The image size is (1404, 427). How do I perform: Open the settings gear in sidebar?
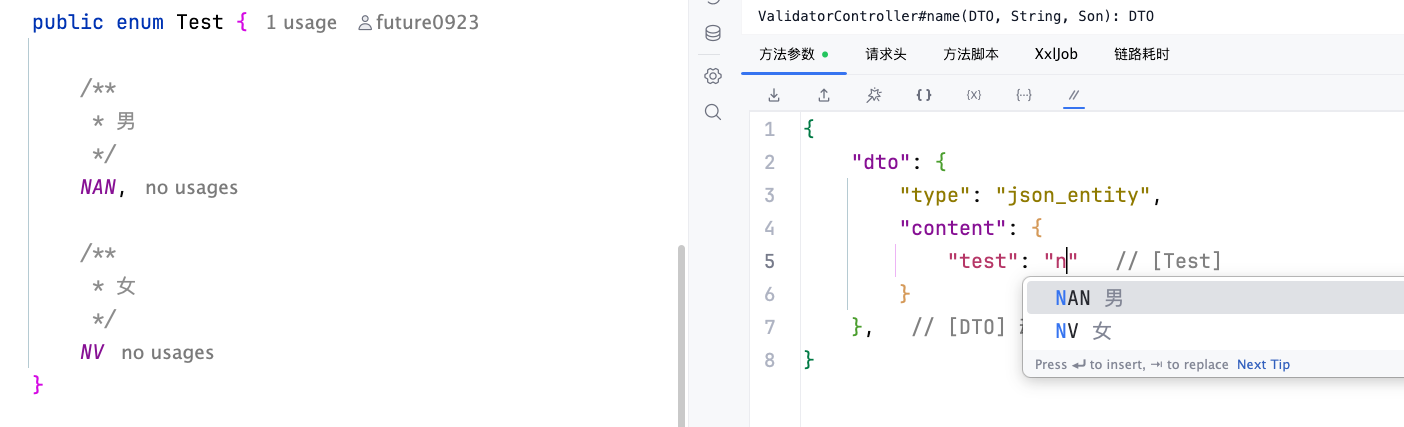713,76
